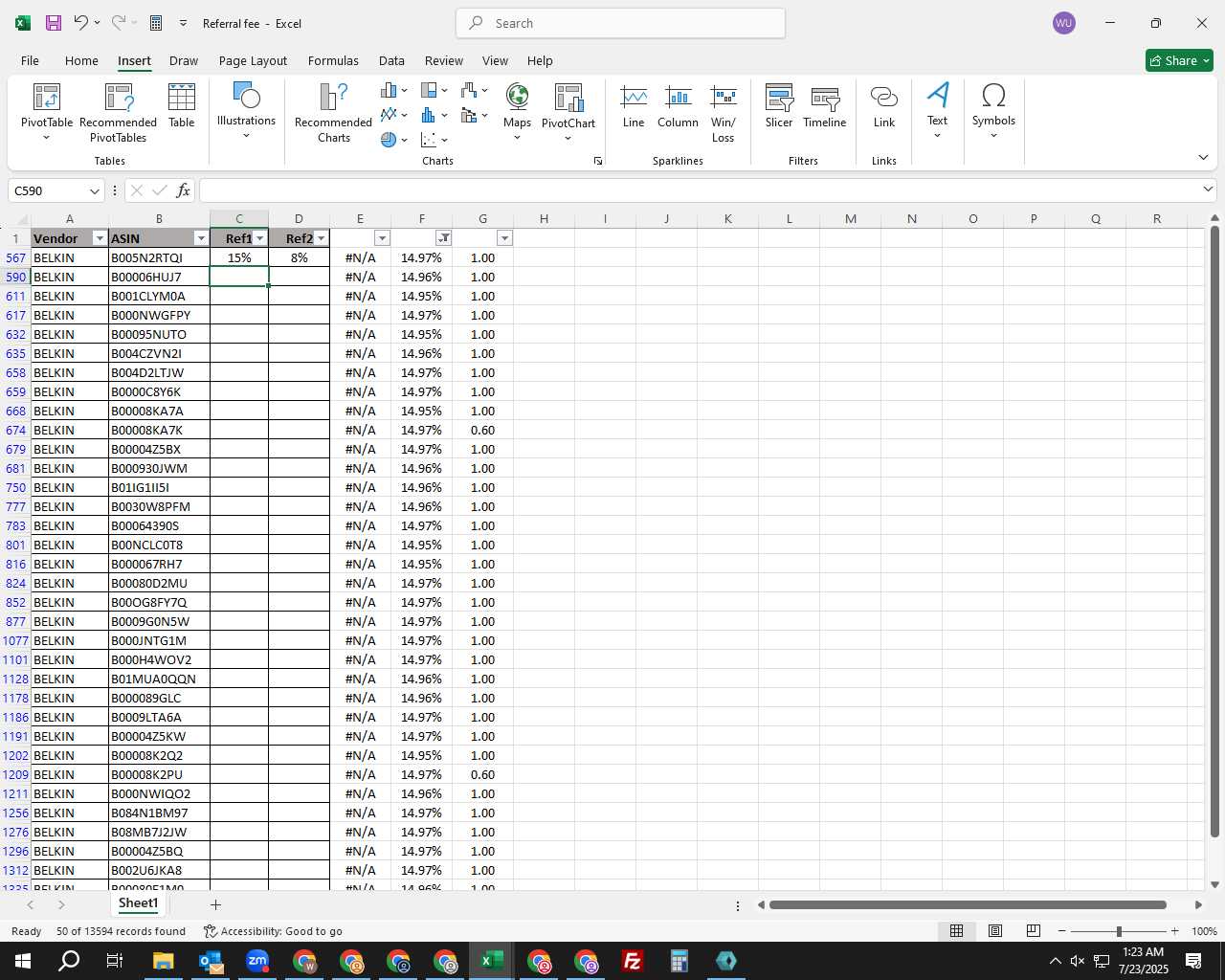1225x980 pixels.
Task: Expand the formula bar
Action: [1208, 189]
